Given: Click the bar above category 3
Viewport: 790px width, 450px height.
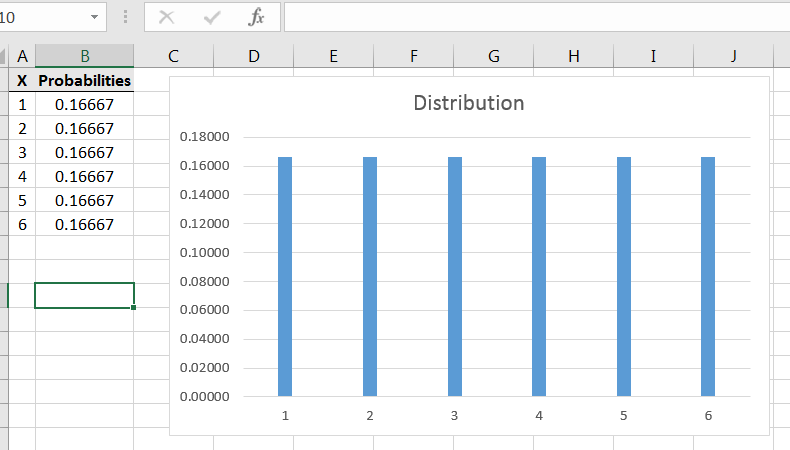Looking at the screenshot, I should [x=454, y=276].
